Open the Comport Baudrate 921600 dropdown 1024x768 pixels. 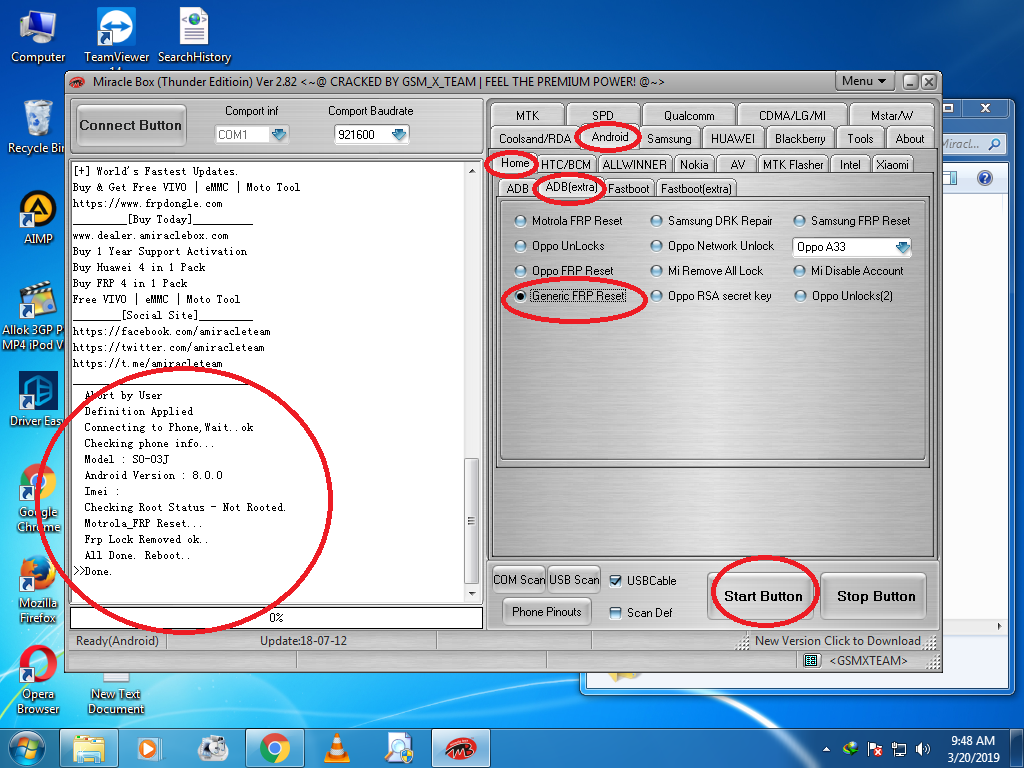(x=399, y=135)
